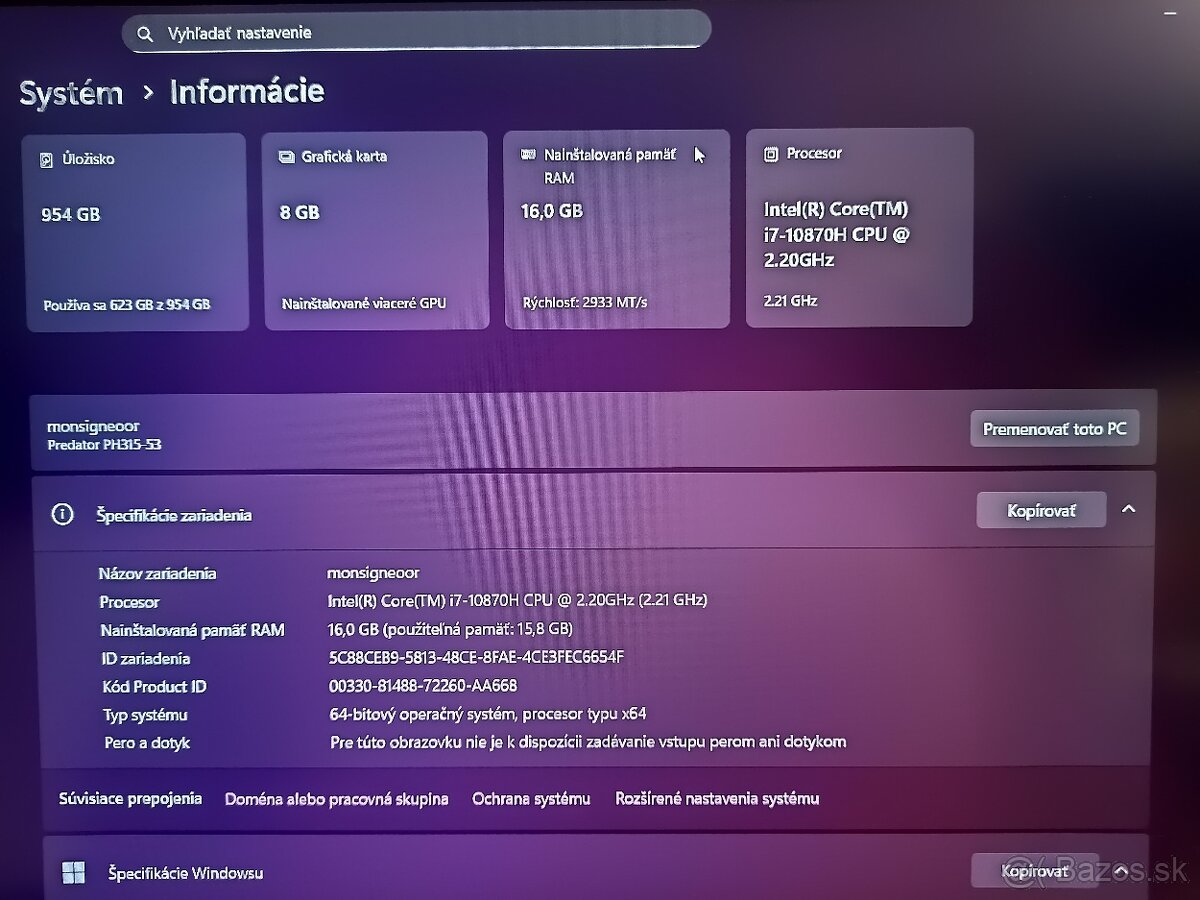Select the Systém breadcrumb item

click(x=70, y=93)
